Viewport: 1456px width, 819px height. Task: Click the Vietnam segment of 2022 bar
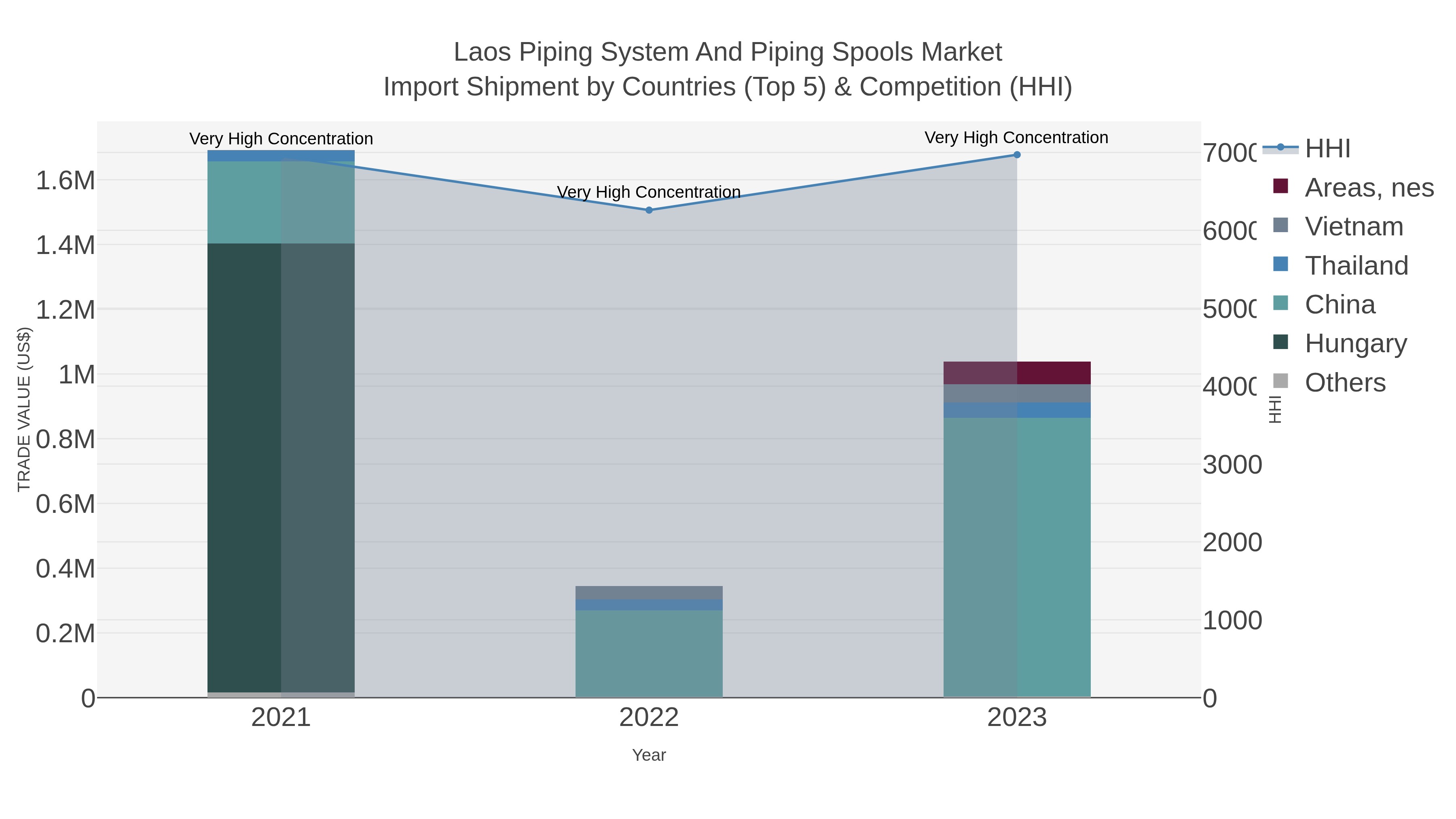tap(649, 593)
